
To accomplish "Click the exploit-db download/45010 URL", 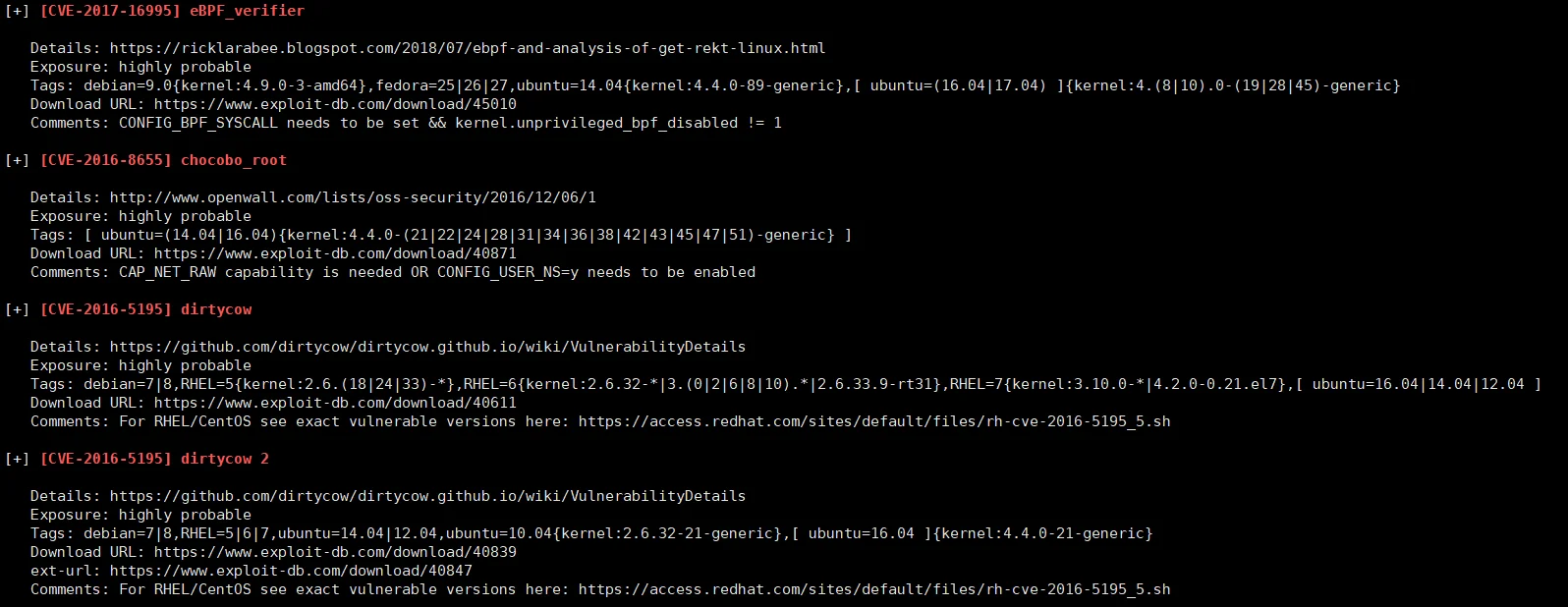I will 335,104.
